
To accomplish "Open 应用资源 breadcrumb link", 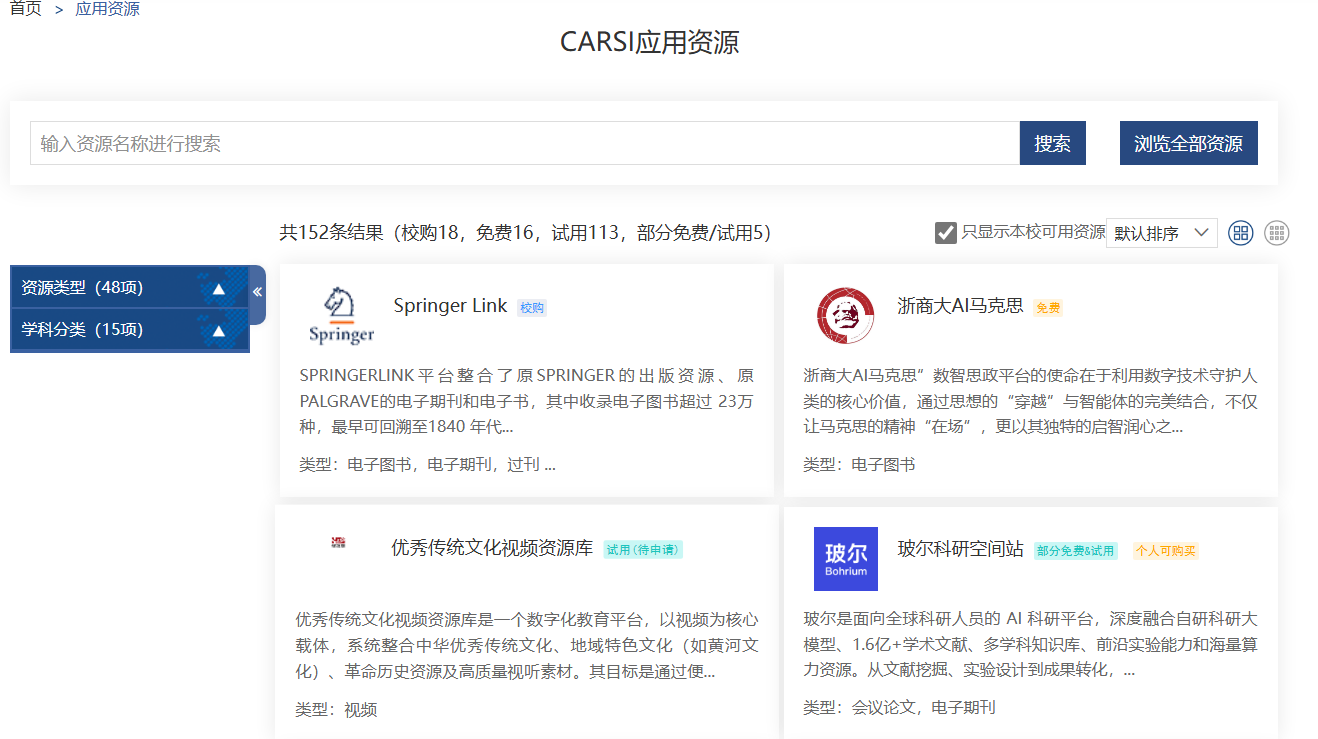I will pyautogui.click(x=108, y=9).
